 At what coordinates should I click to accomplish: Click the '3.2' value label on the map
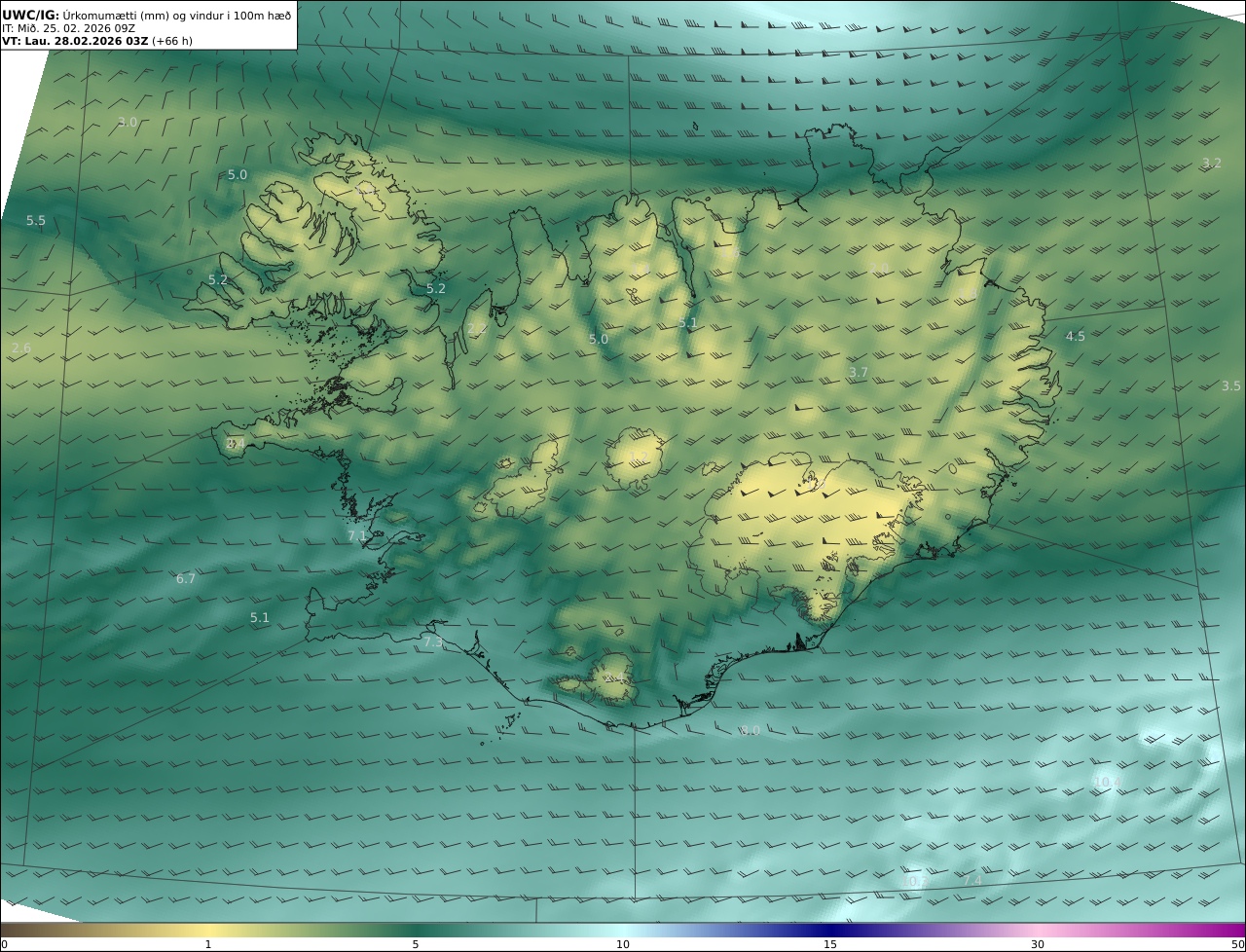(1211, 163)
